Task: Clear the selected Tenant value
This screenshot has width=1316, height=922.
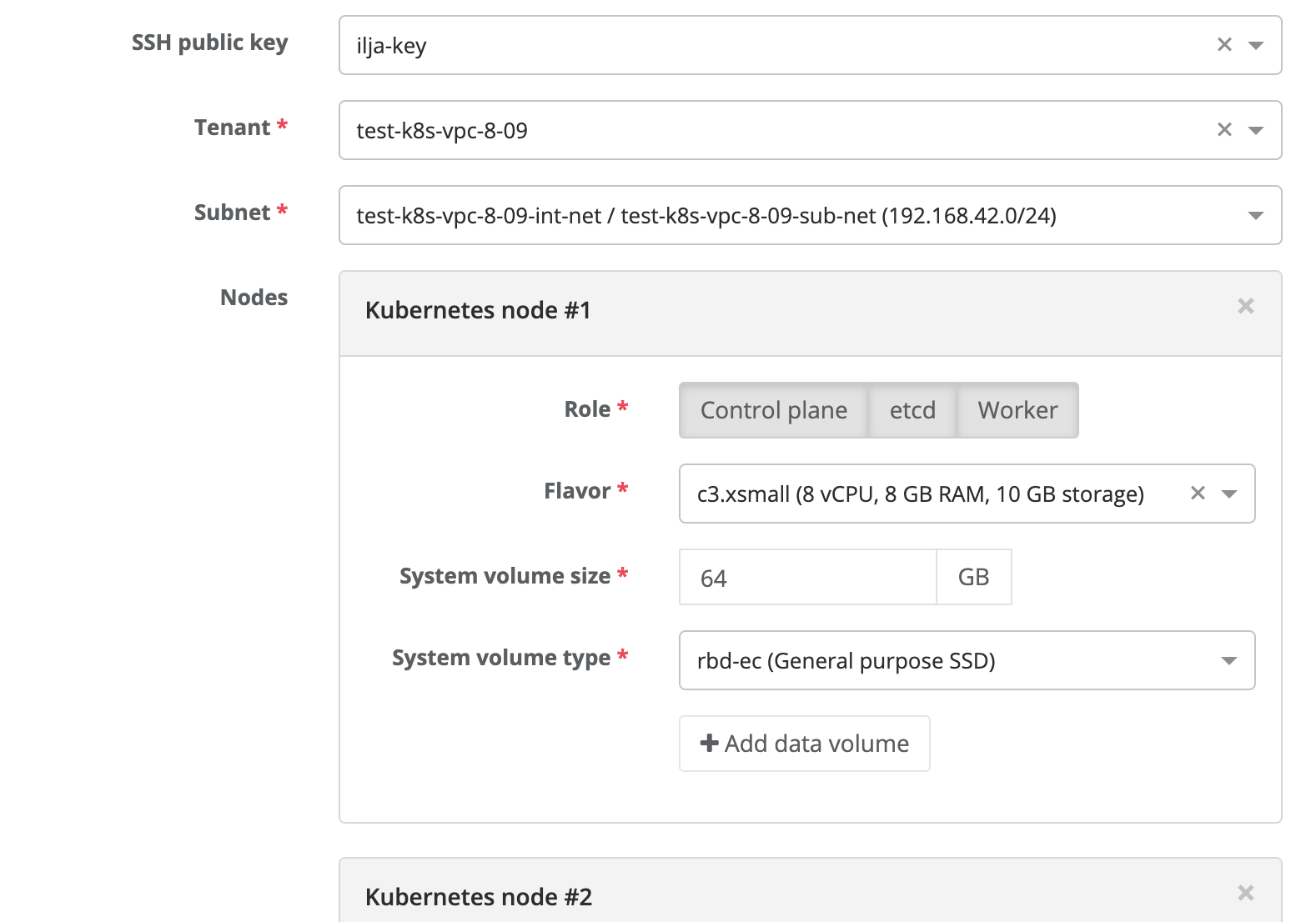Action: pos(1224,130)
